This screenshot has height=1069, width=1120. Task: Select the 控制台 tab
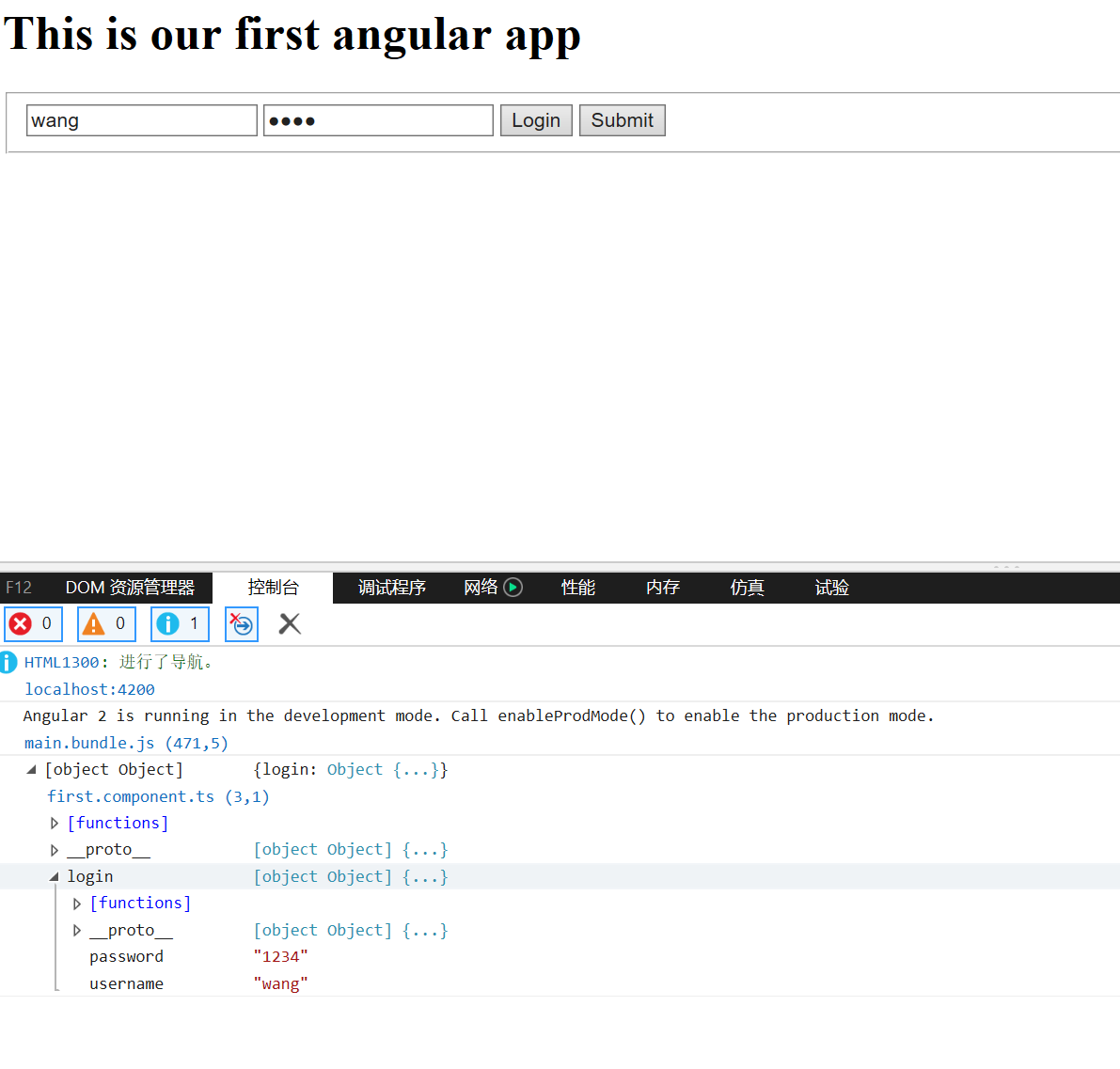pyautogui.click(x=273, y=588)
